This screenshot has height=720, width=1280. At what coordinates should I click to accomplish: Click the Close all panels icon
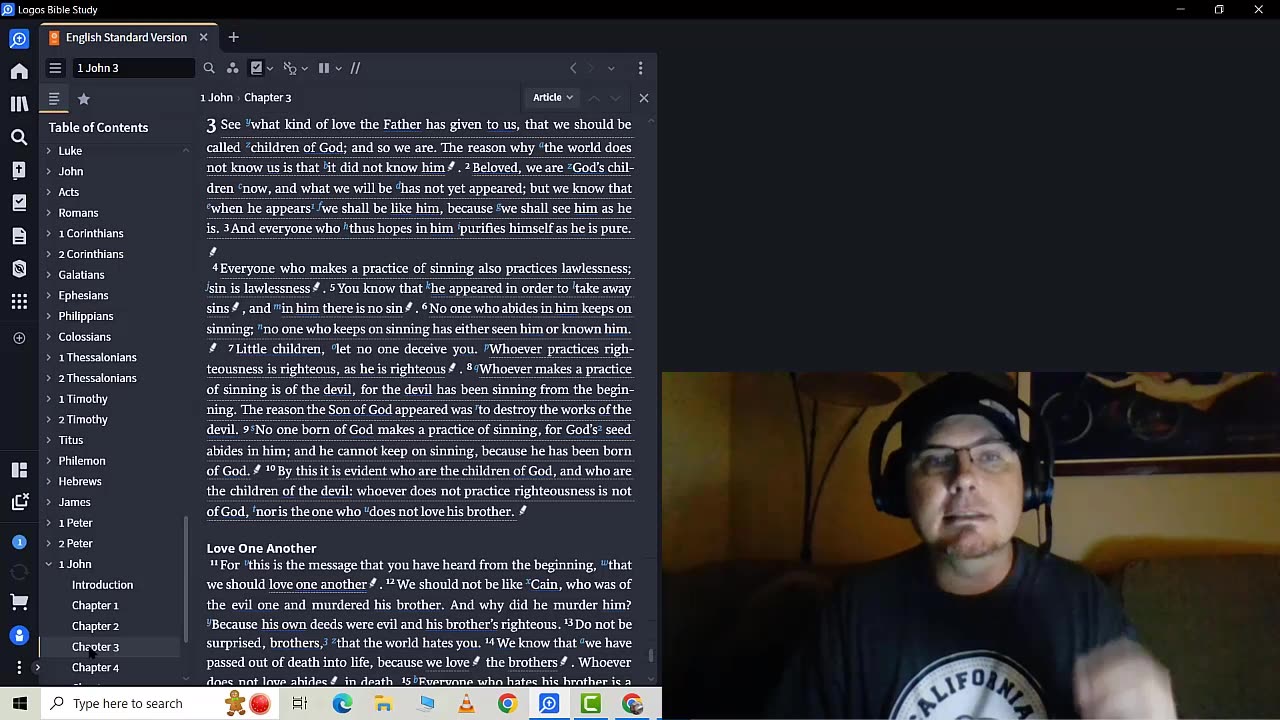[19, 502]
